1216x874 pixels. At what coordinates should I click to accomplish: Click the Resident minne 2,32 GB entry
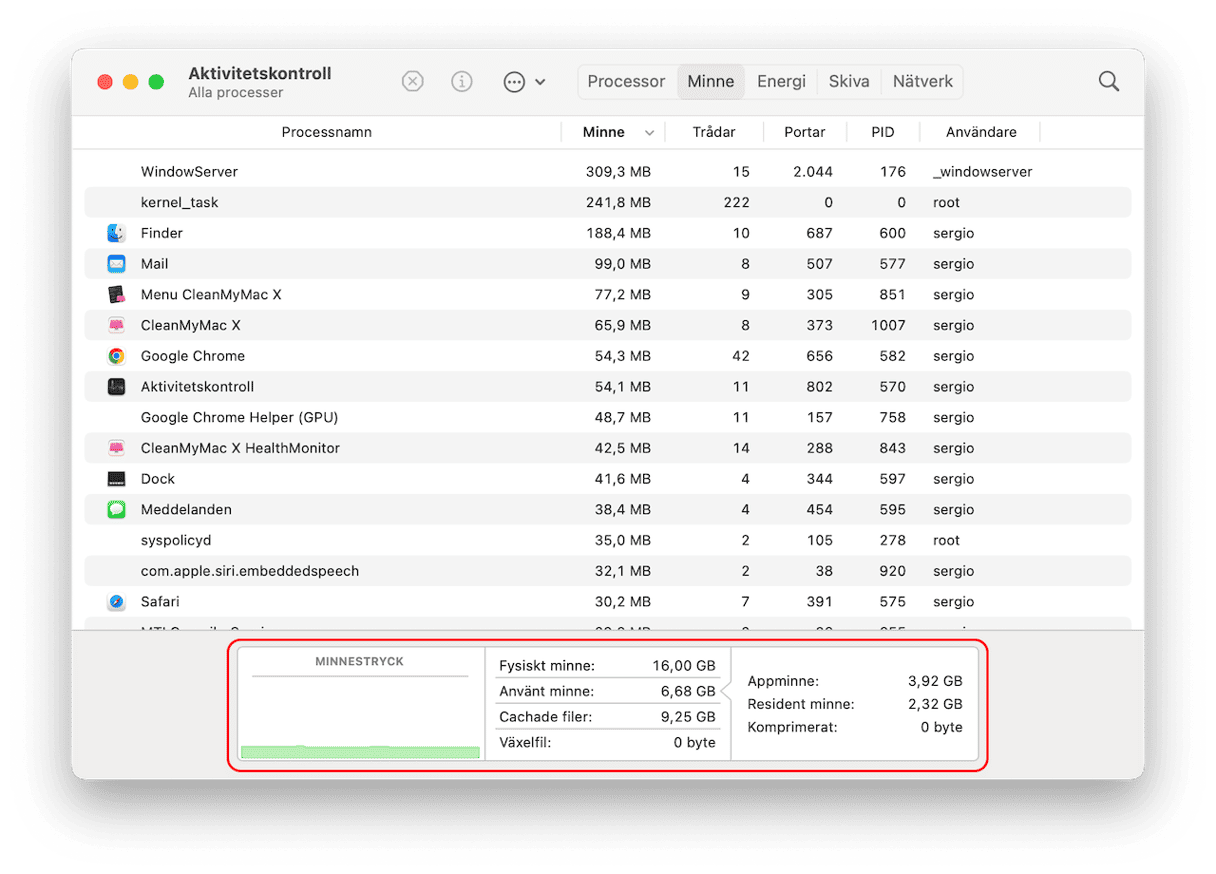tap(855, 704)
